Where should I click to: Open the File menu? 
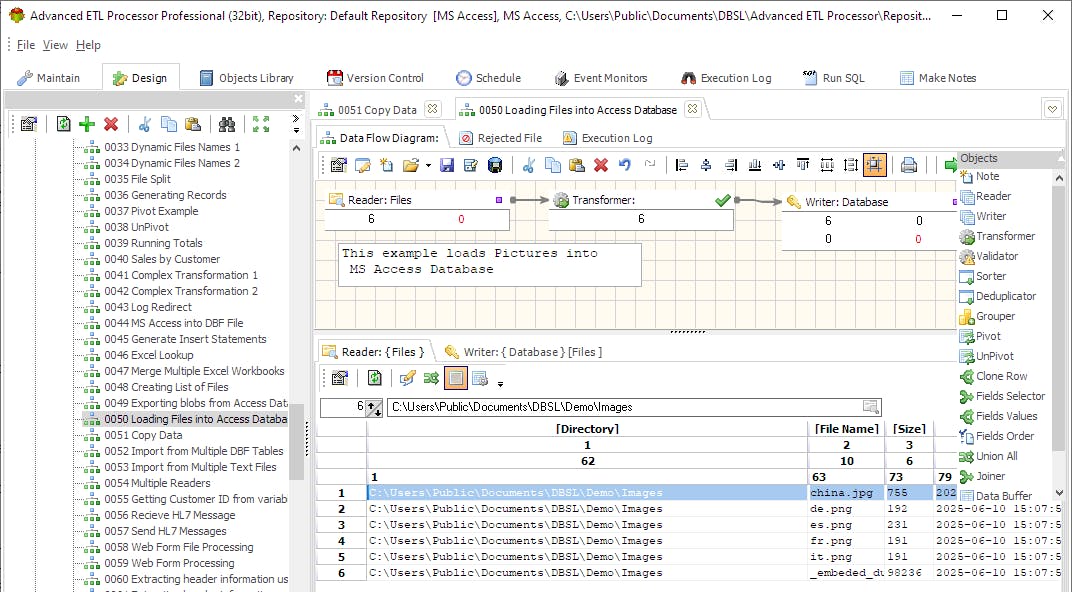click(x=26, y=45)
